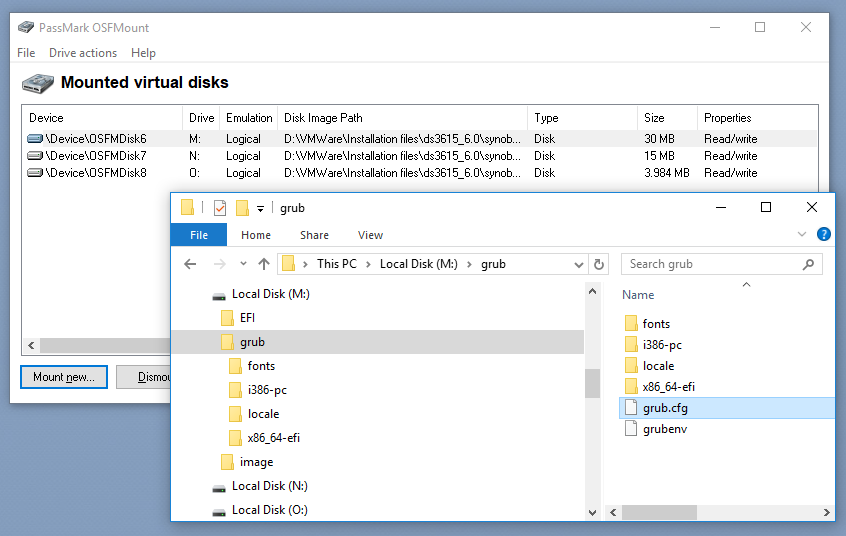The height and width of the screenshot is (536, 846).
Task: Click the OSFMDisk6 drive icon
Action: (35, 139)
